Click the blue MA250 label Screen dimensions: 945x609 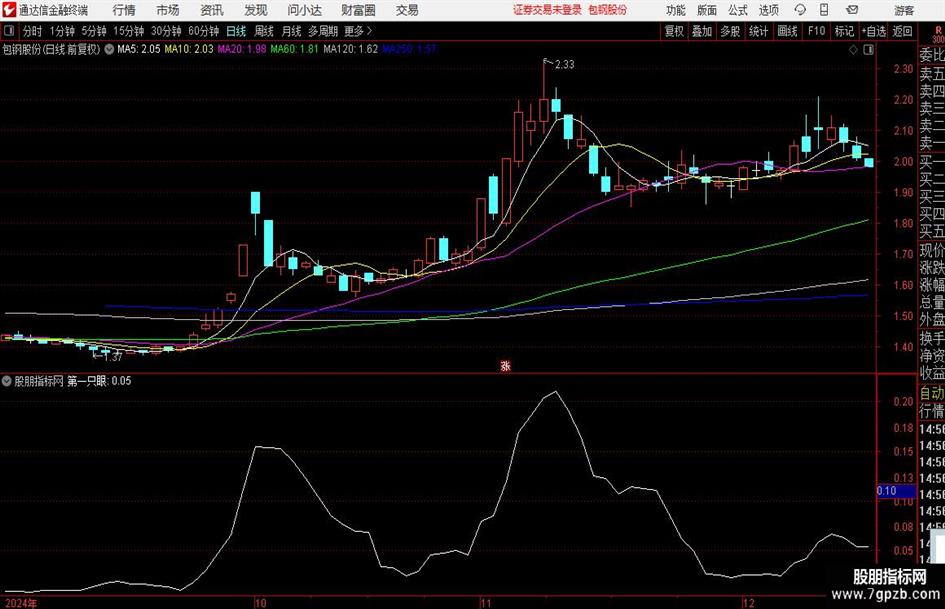point(409,49)
